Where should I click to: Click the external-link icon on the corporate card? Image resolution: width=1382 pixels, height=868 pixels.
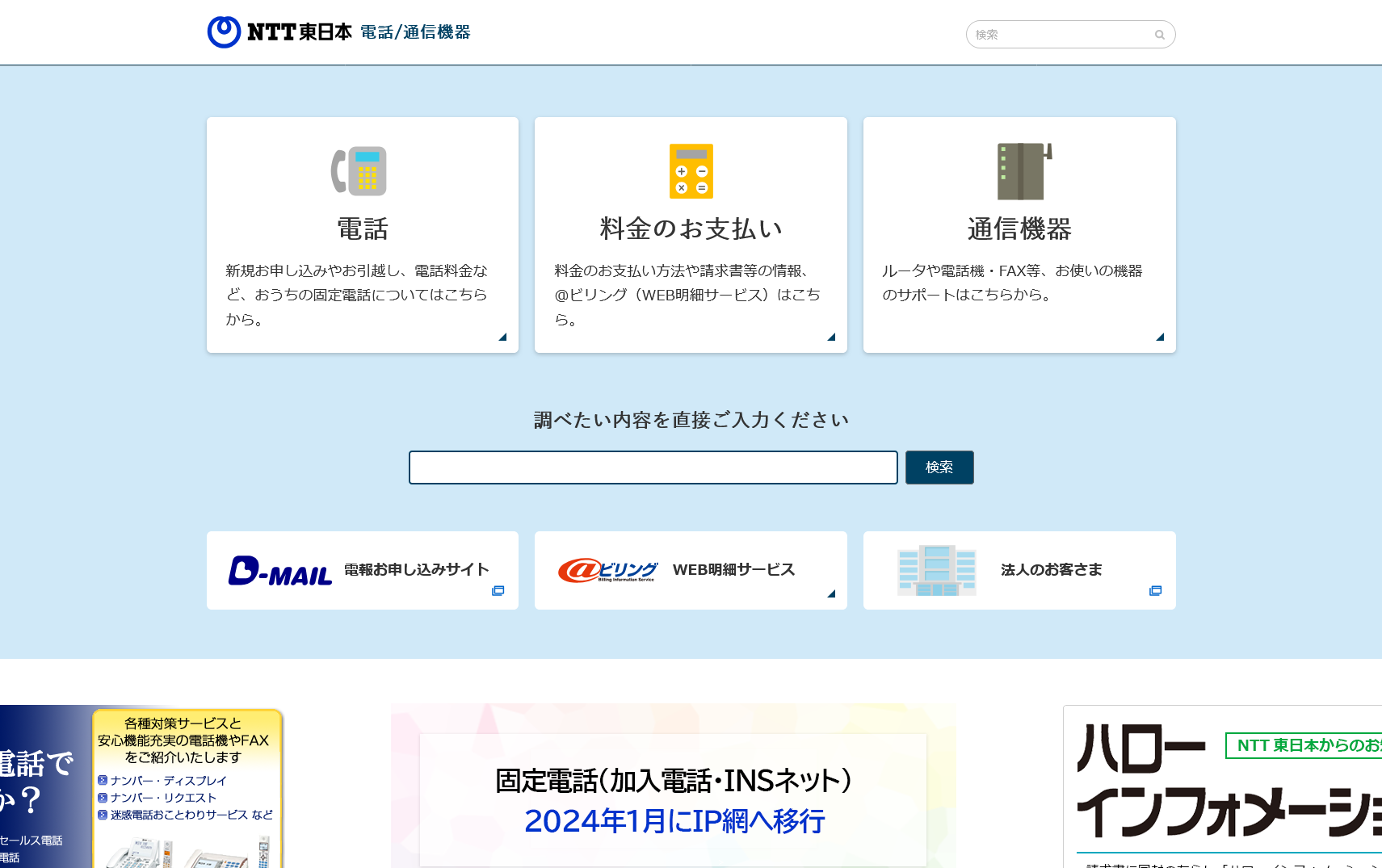[1155, 590]
